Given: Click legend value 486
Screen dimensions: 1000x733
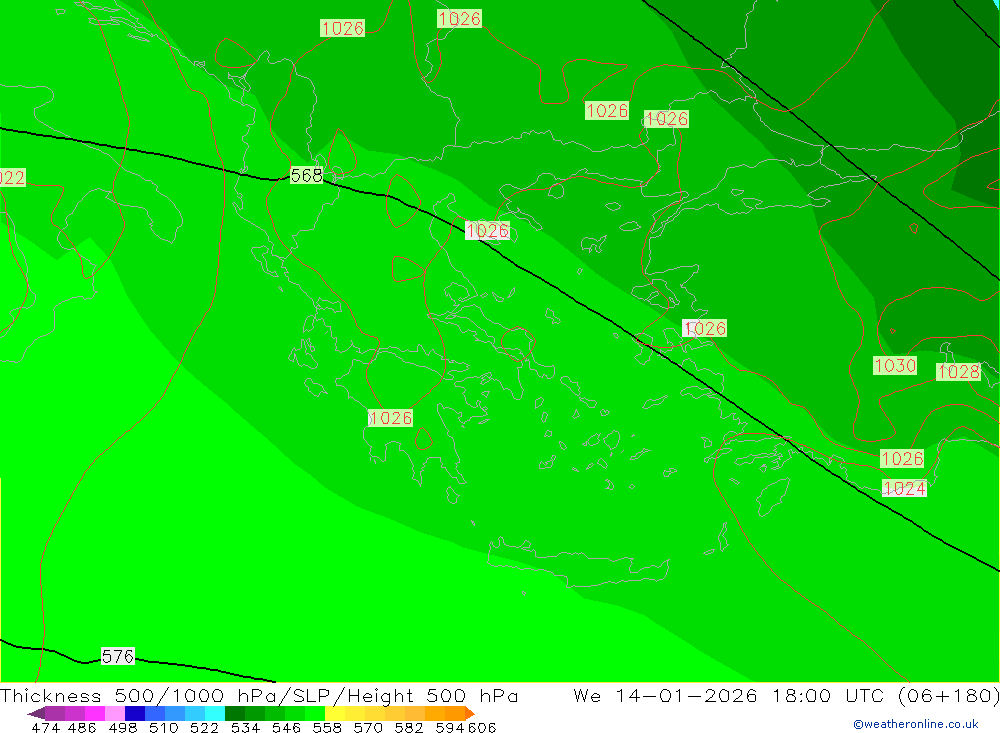Looking at the screenshot, I should pyautogui.click(x=82, y=727).
